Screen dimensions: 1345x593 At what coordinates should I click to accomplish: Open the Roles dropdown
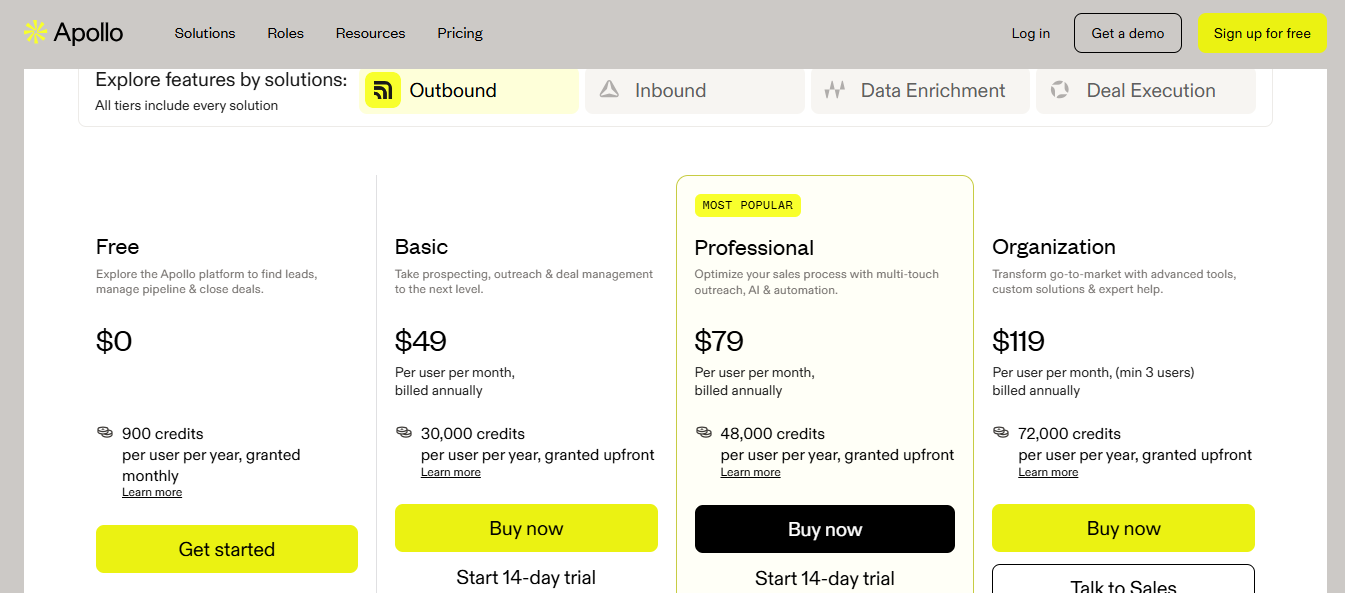285,33
